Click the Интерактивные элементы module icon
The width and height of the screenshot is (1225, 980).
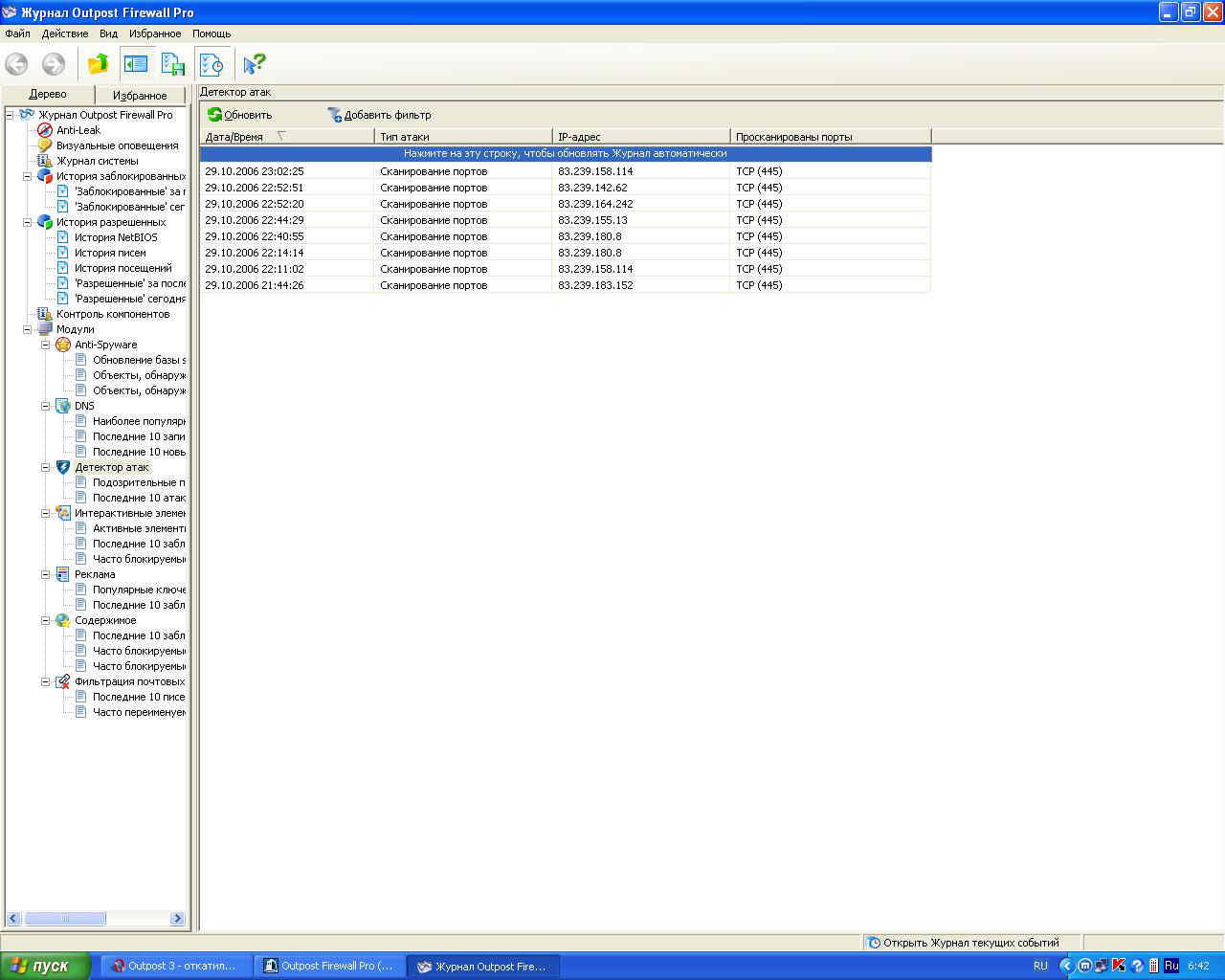pos(63,513)
